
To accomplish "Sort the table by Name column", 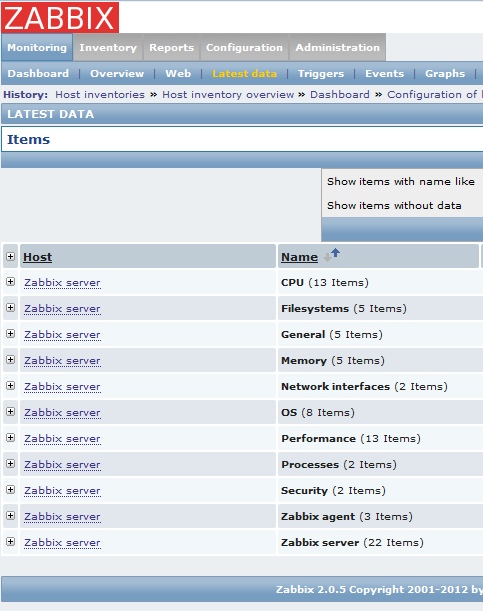I will 300,257.
